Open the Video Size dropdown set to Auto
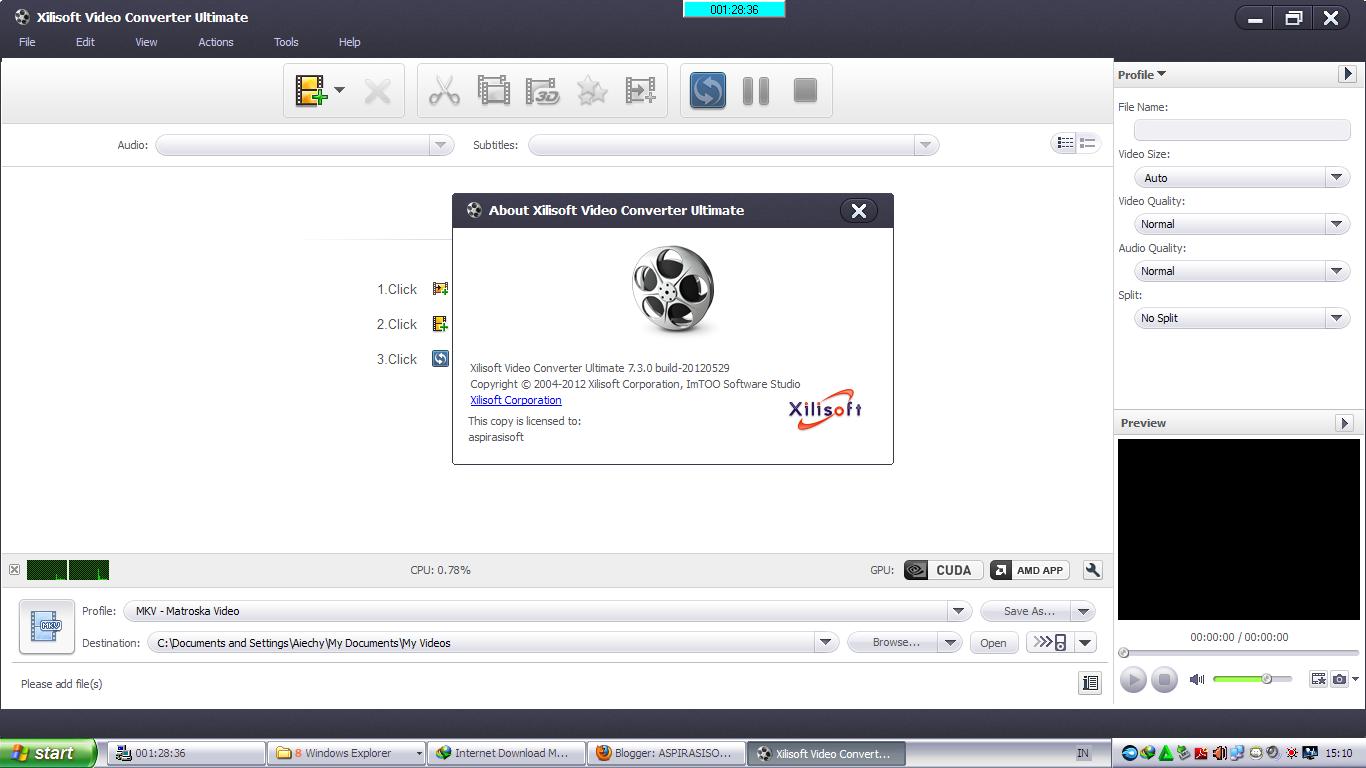1366x768 pixels. (x=1337, y=177)
